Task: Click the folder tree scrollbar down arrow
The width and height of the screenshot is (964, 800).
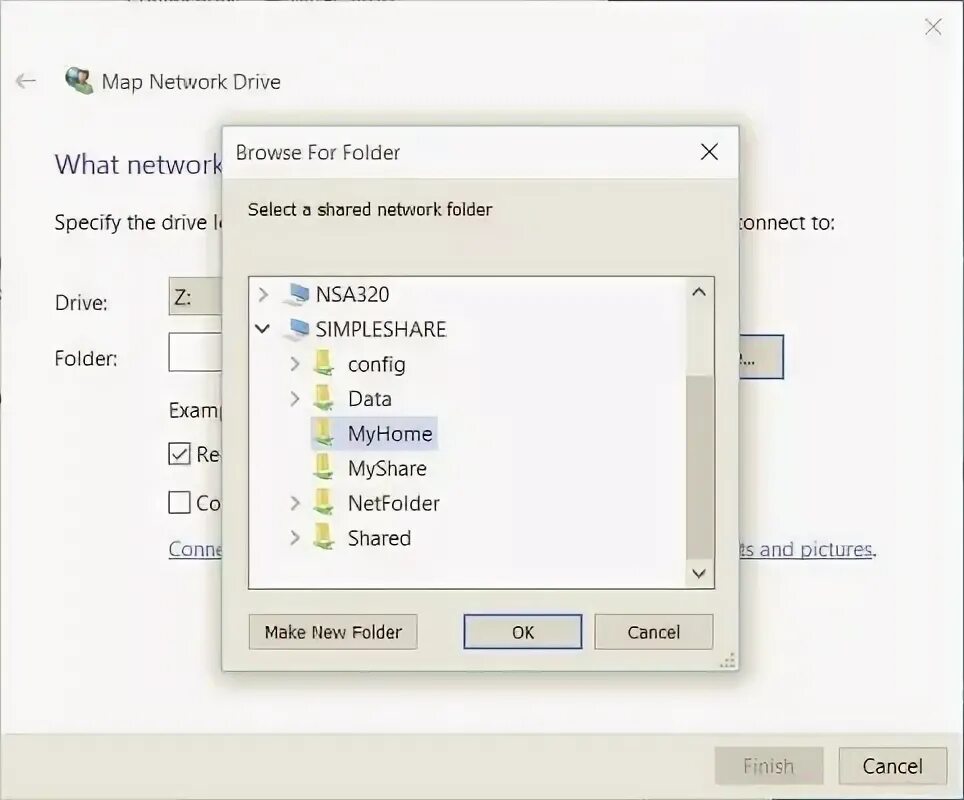Action: click(x=699, y=573)
